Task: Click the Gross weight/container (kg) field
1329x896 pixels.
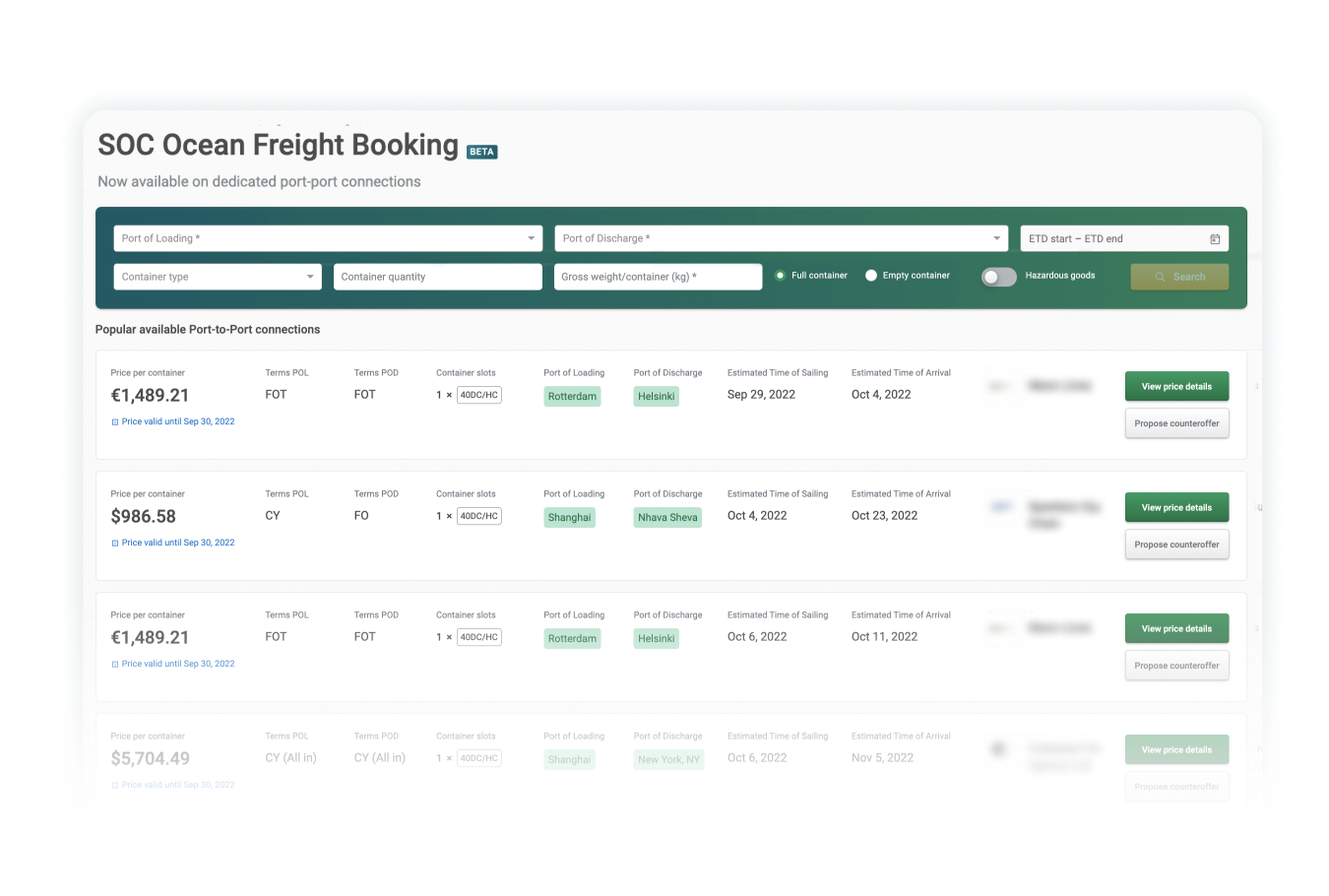Action: 659,277
